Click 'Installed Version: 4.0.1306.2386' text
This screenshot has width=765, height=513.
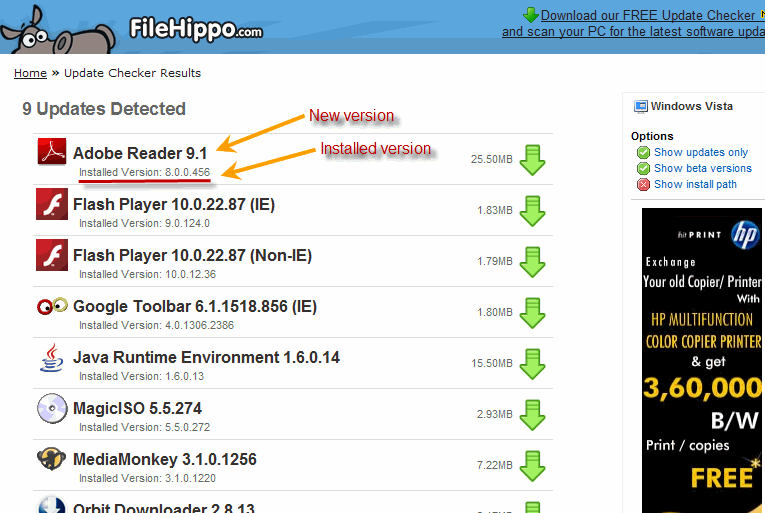pyautogui.click(x=156, y=325)
